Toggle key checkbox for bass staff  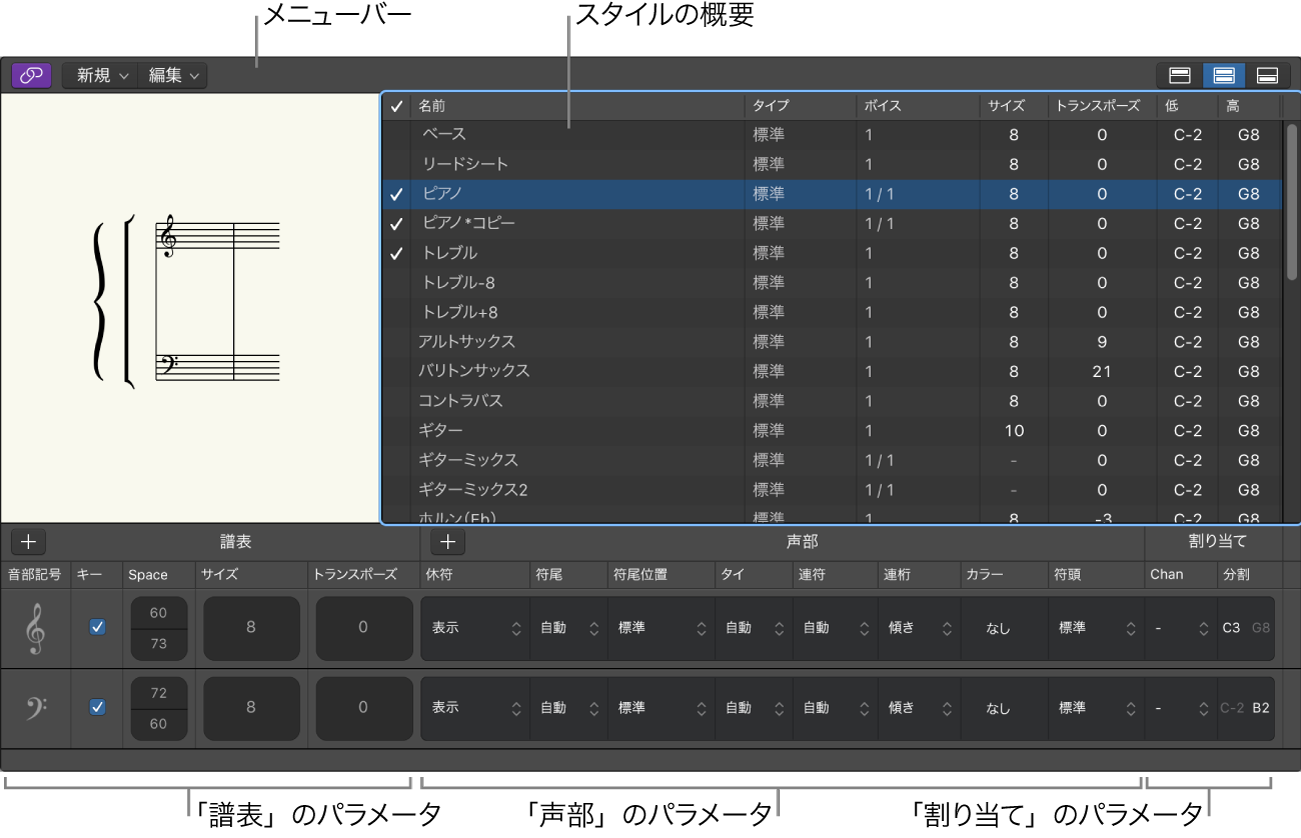tap(97, 707)
